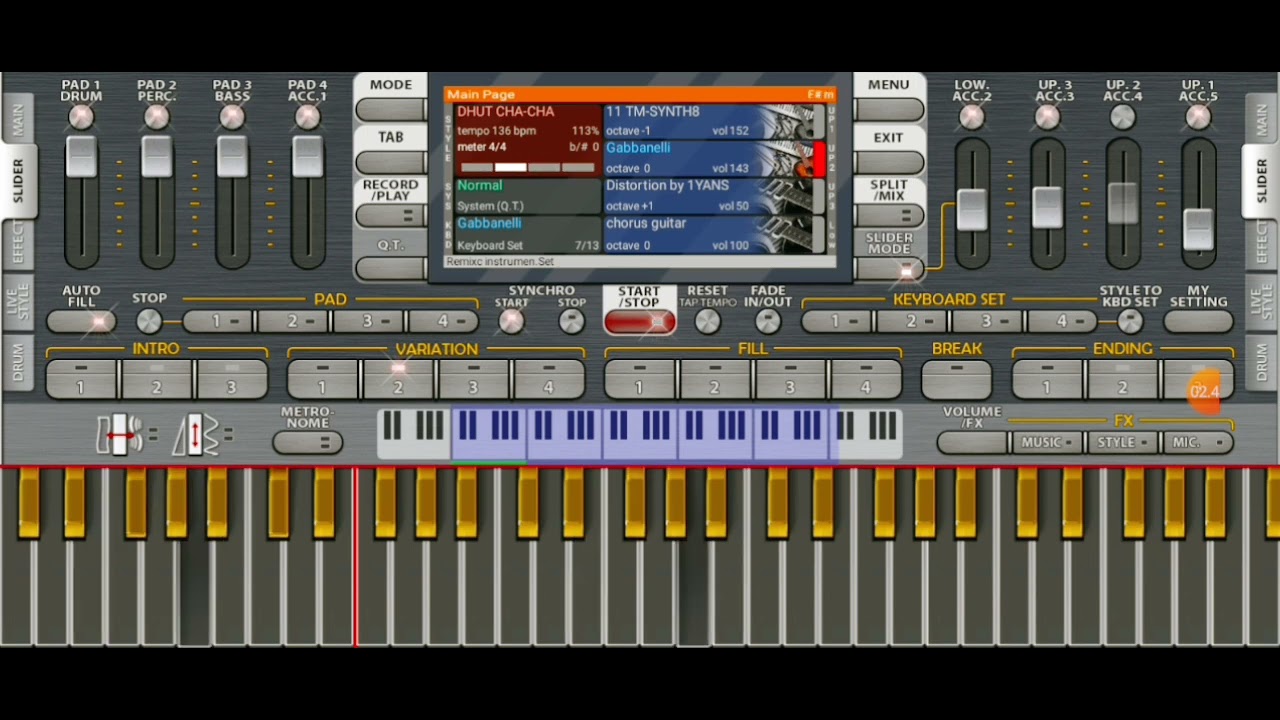
Task: Click the EXIT button
Action: (889, 162)
